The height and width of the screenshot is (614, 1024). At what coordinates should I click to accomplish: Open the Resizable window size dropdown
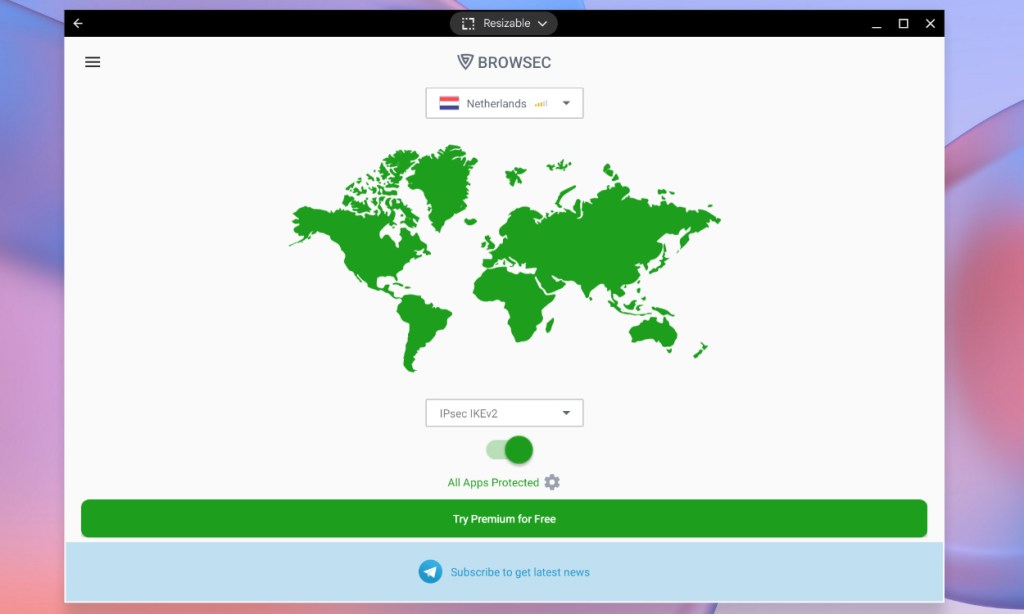coord(542,23)
